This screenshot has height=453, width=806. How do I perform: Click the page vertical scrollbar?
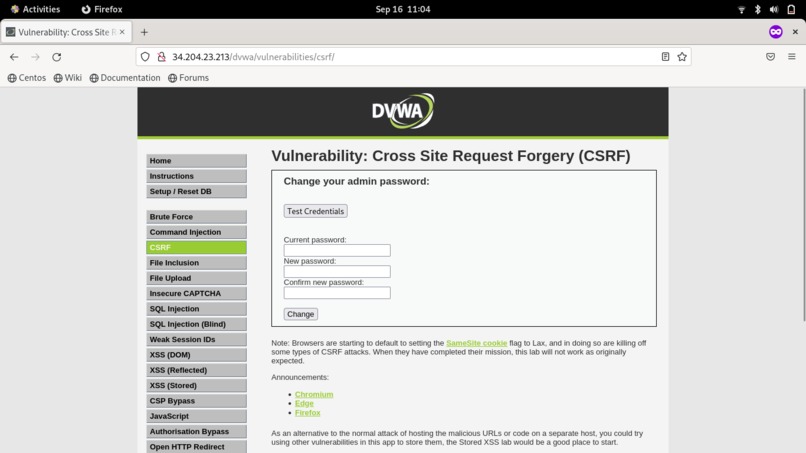(x=803, y=206)
